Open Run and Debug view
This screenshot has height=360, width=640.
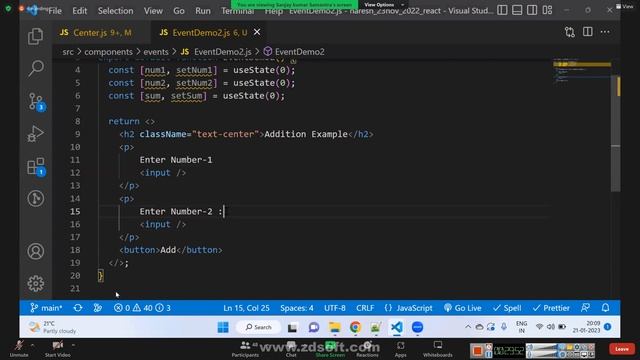[36, 134]
